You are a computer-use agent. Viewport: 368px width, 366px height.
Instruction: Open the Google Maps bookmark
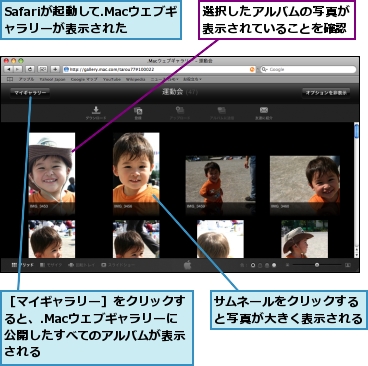click(84, 79)
